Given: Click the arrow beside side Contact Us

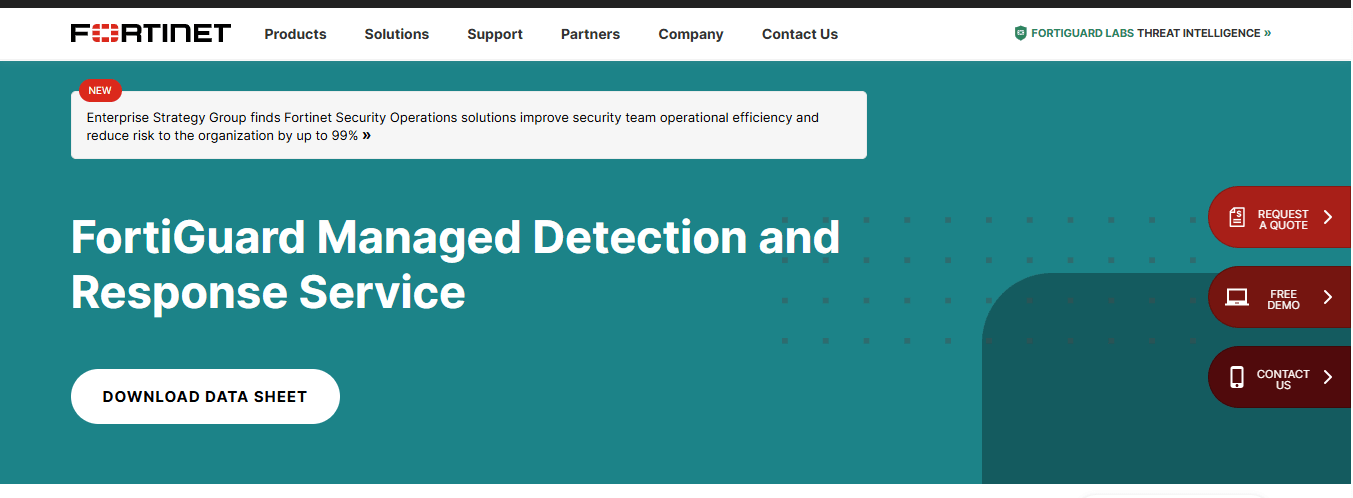Looking at the screenshot, I should pyautogui.click(x=1328, y=377).
